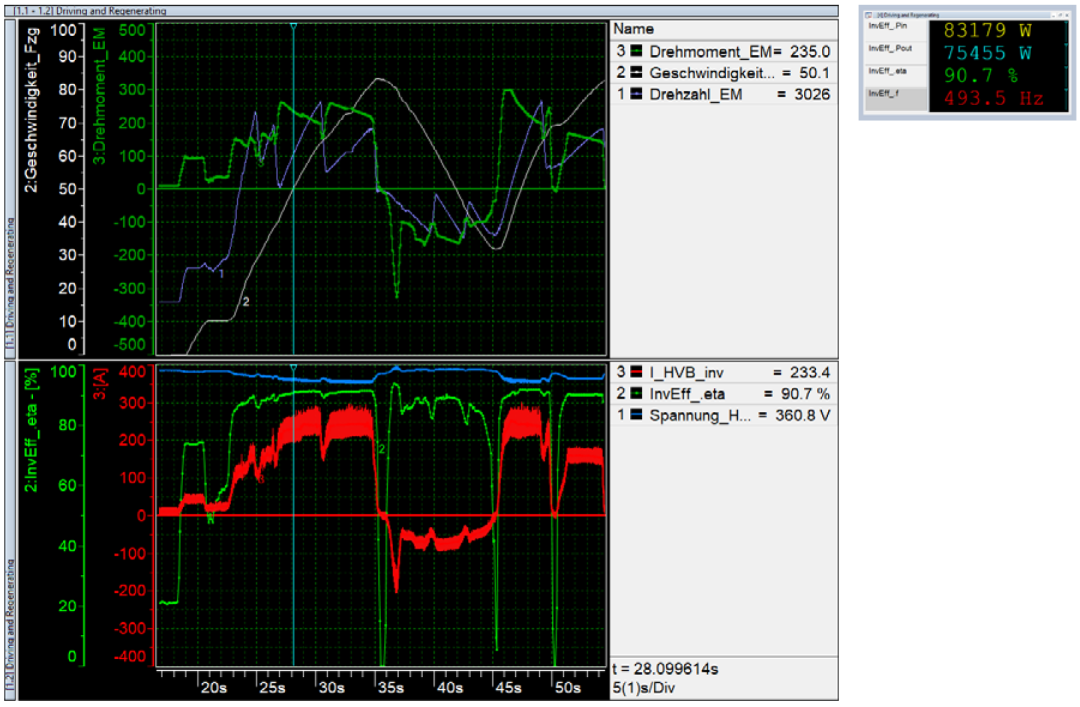Screen dimensions: 1080x707
Task: Click the Name column header
Action: tap(632, 30)
